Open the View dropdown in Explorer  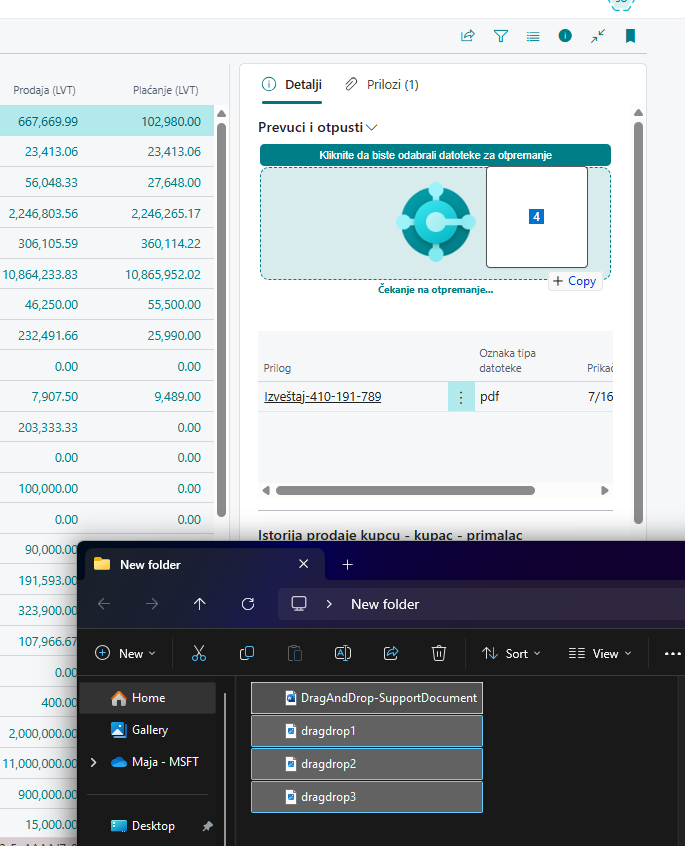(600, 653)
